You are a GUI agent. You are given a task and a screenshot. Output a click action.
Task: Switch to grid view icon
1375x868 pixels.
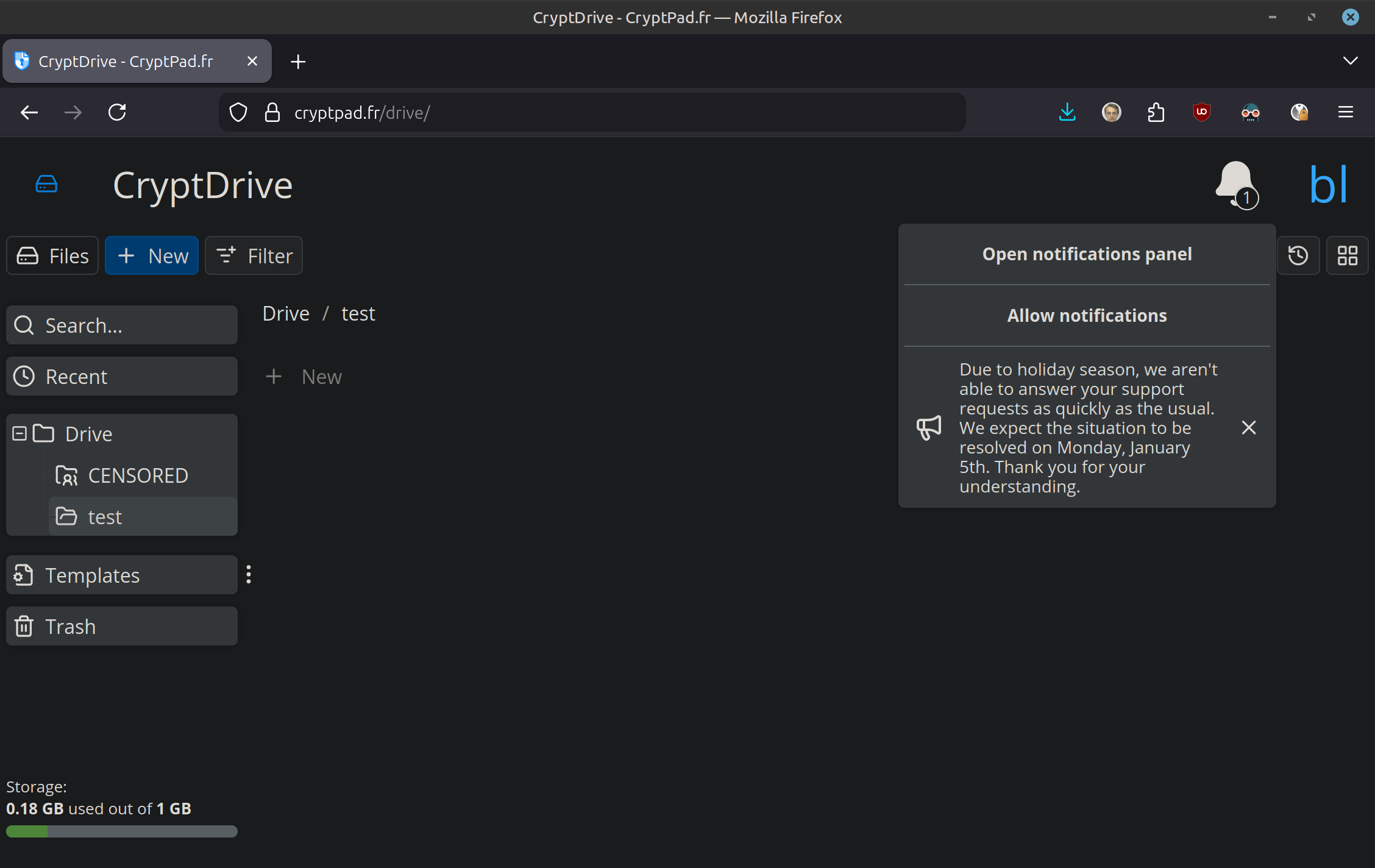click(1347, 255)
